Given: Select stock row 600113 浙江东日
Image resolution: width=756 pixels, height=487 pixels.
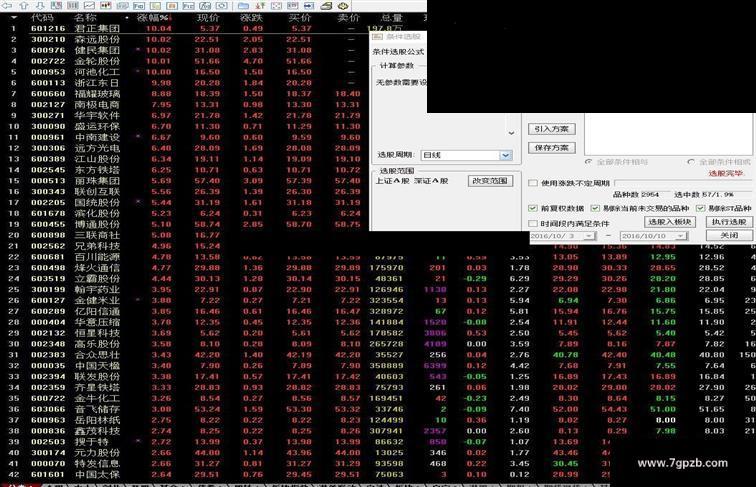Looking at the screenshot, I should pyautogui.click(x=185, y=83).
